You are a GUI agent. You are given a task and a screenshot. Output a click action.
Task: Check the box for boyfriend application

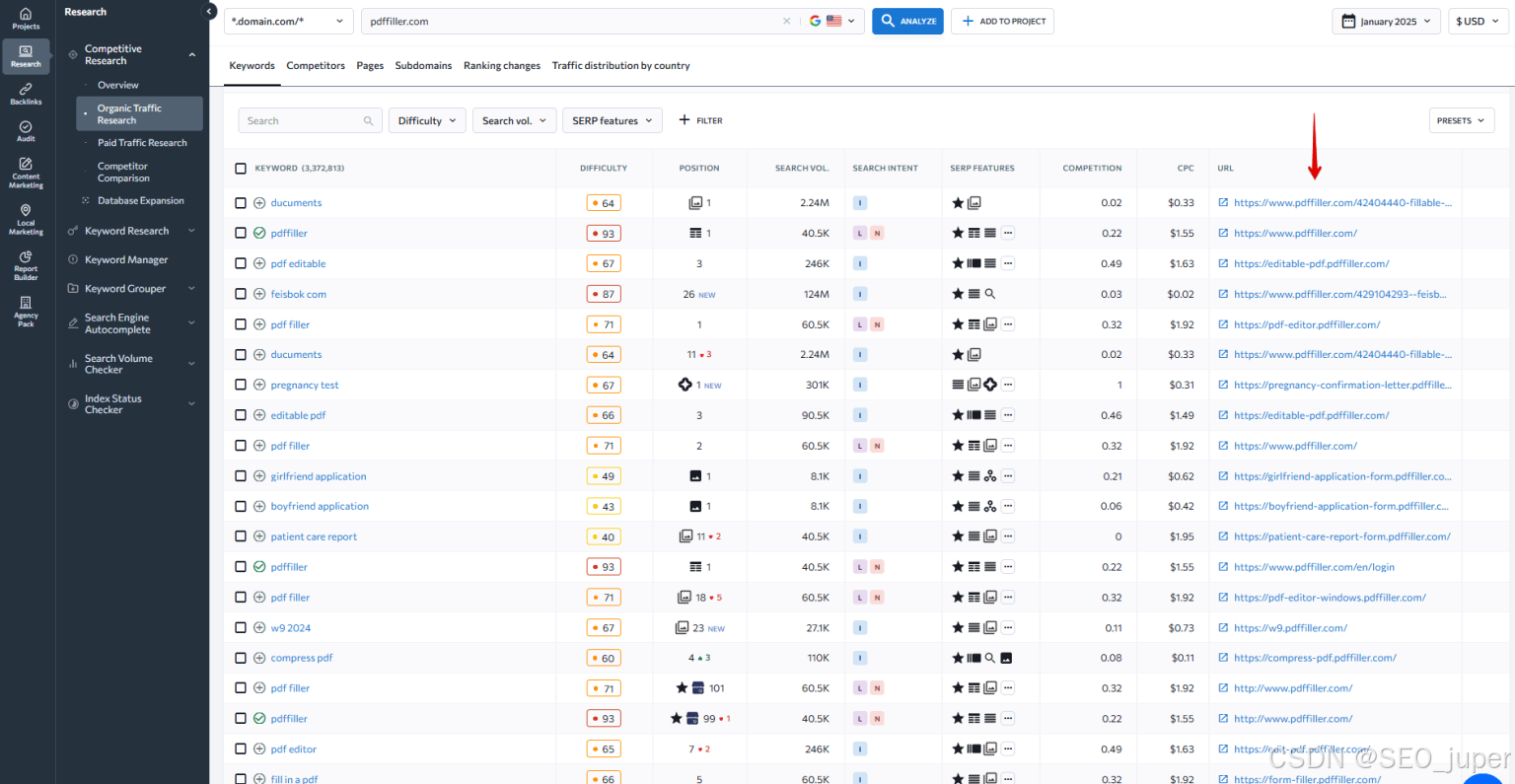point(241,506)
